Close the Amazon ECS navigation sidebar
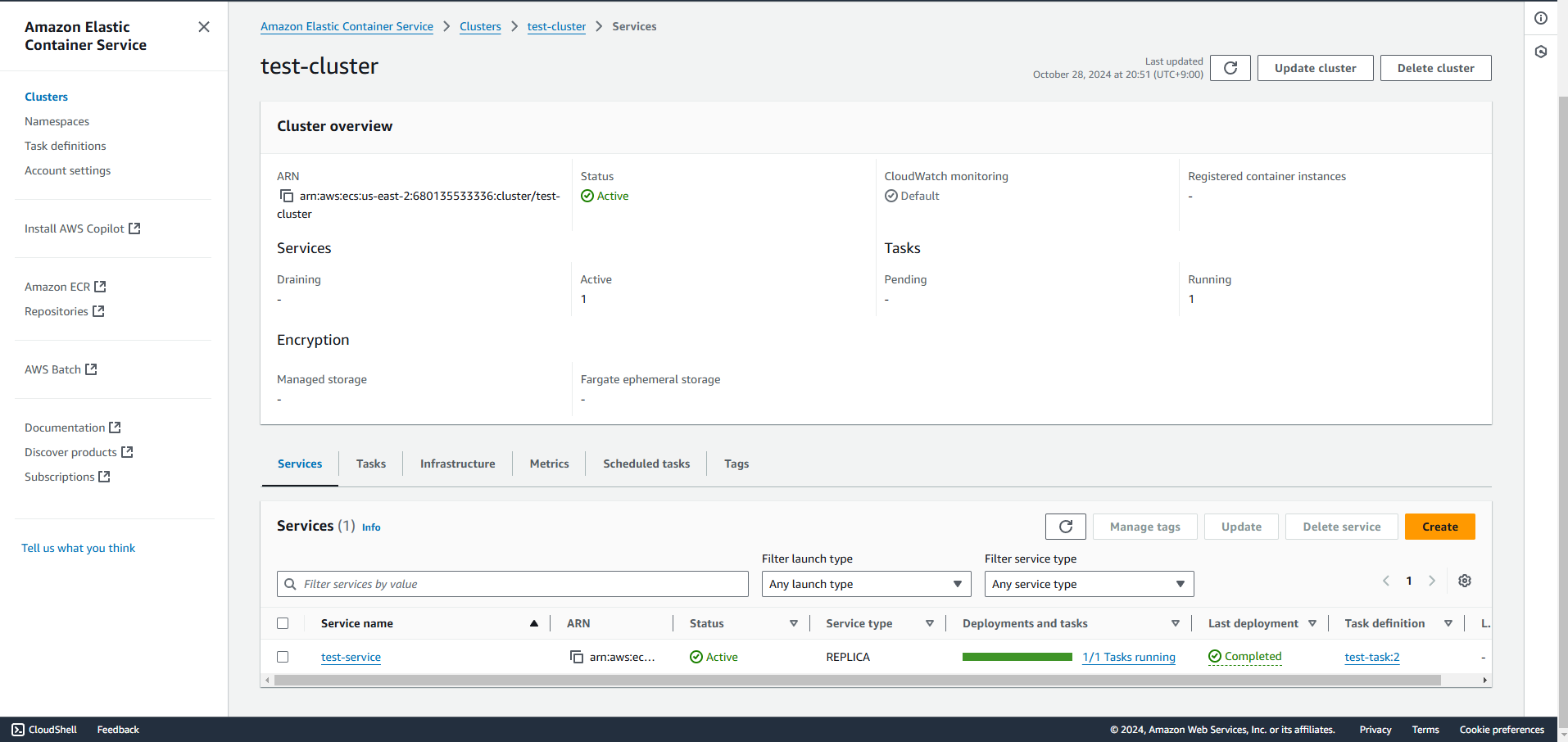This screenshot has height=742, width=1568. click(204, 27)
